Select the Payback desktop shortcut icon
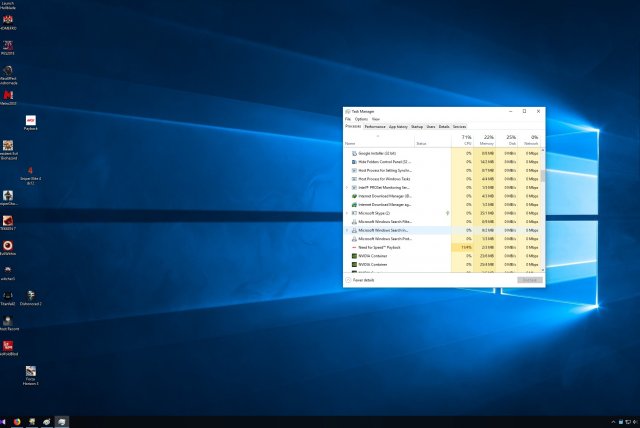Viewport: 640px width, 428px height. pos(30,122)
